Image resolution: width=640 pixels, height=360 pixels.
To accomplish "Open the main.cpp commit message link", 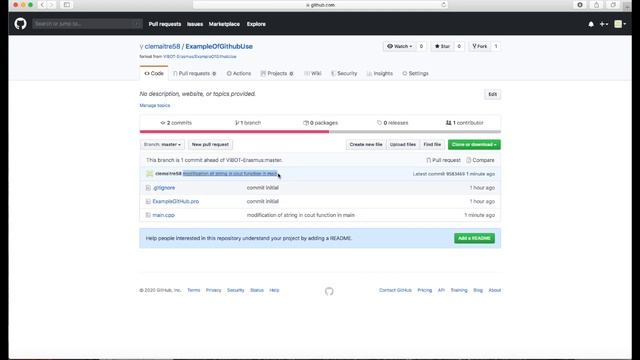I will coord(300,215).
